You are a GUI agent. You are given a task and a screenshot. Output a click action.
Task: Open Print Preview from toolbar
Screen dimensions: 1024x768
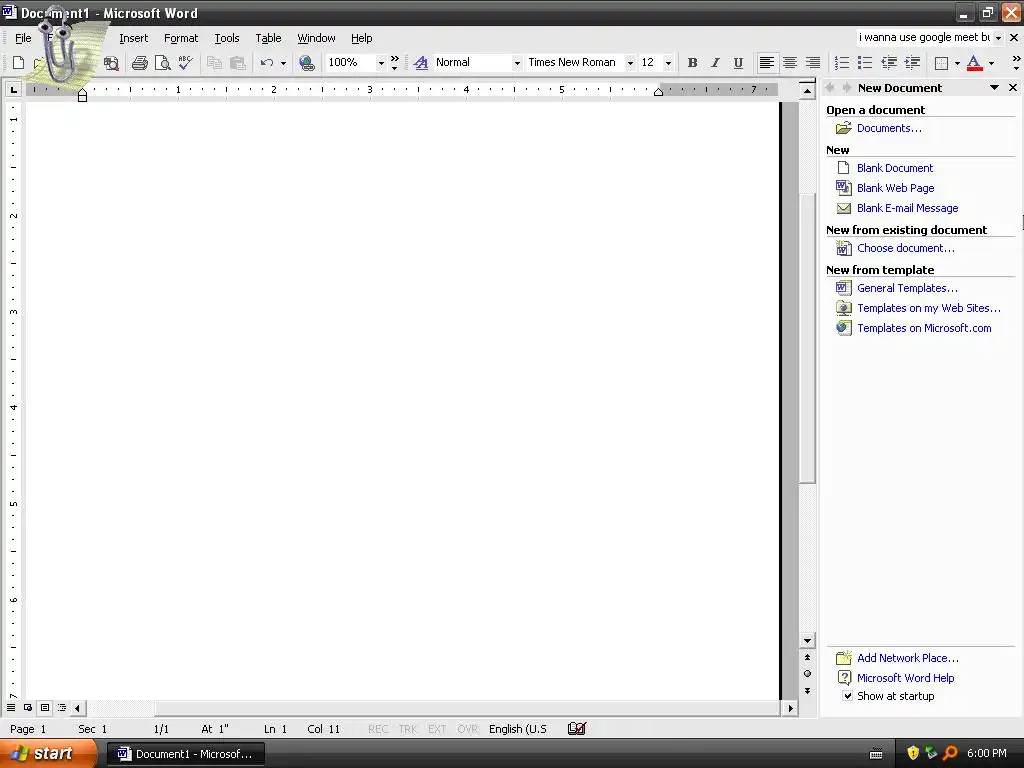click(x=162, y=63)
